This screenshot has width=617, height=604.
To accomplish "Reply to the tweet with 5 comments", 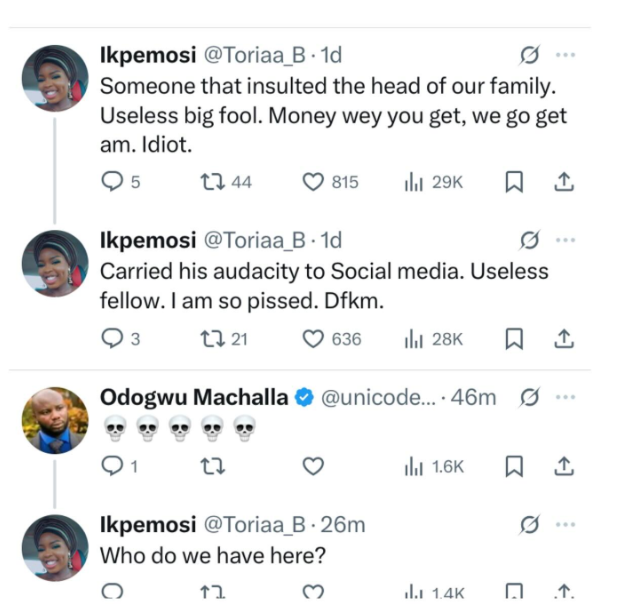I will pos(113,182).
